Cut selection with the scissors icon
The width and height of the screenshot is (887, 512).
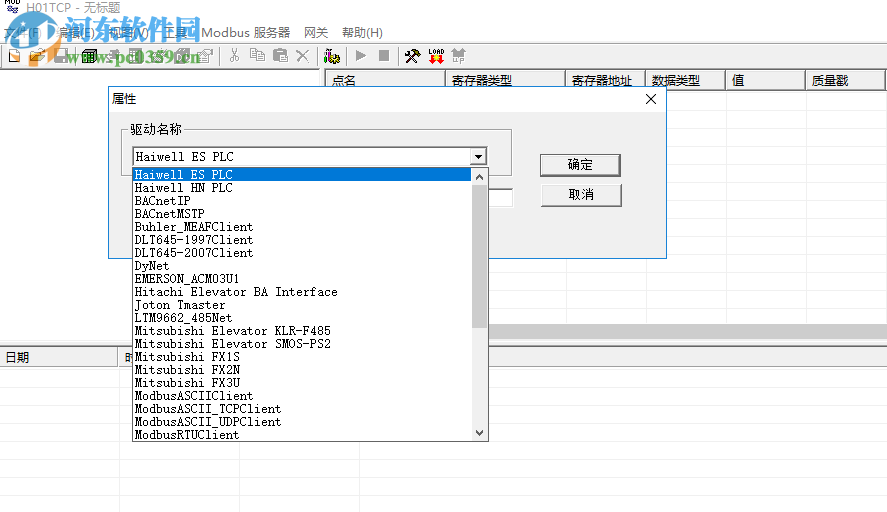pos(234,55)
